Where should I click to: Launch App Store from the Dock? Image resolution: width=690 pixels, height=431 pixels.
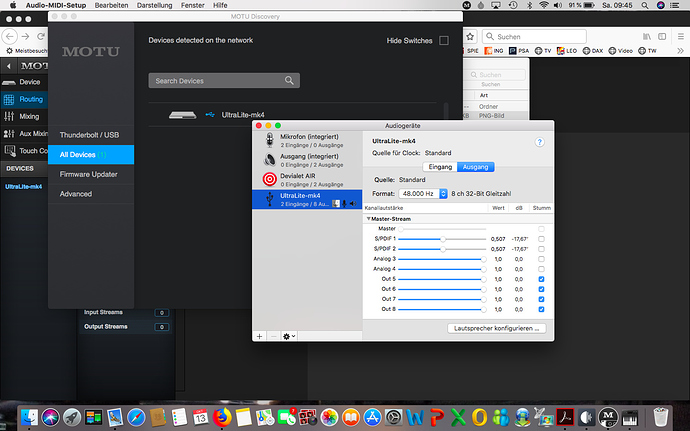tap(372, 417)
